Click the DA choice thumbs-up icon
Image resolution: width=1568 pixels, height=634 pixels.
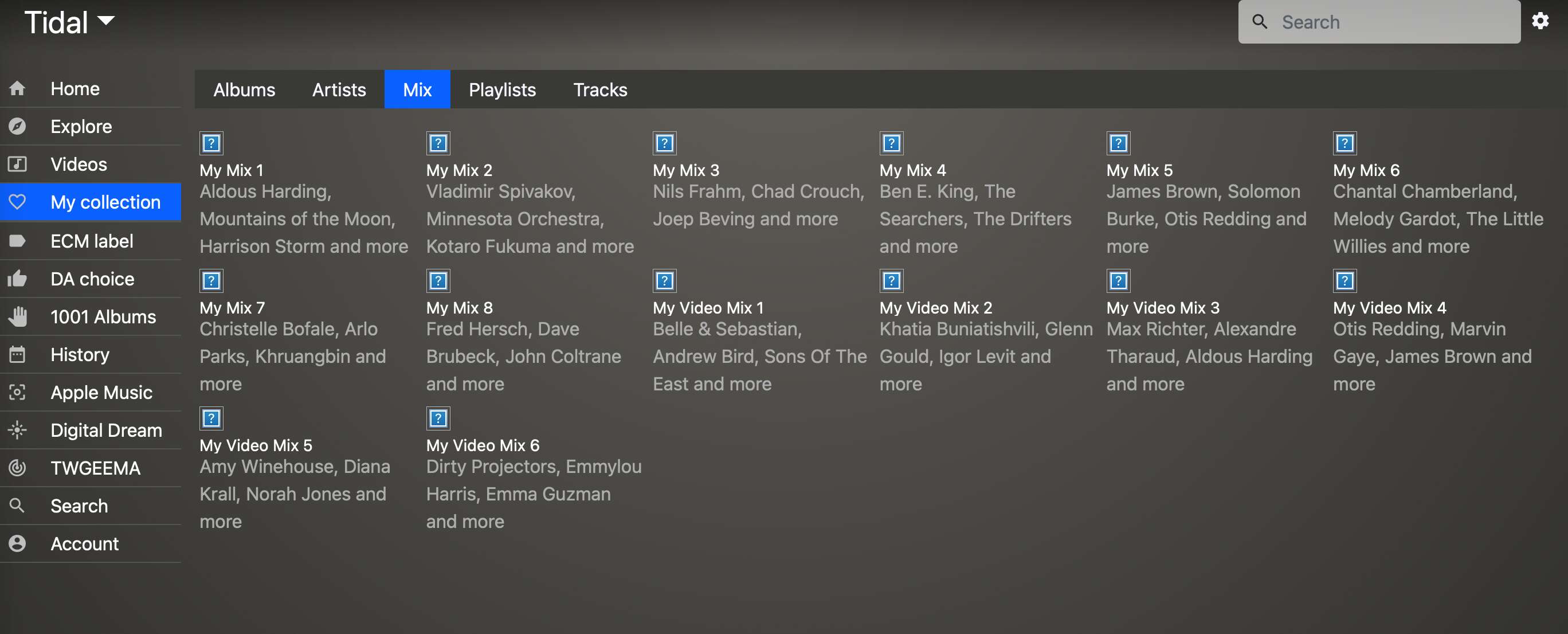(17, 279)
